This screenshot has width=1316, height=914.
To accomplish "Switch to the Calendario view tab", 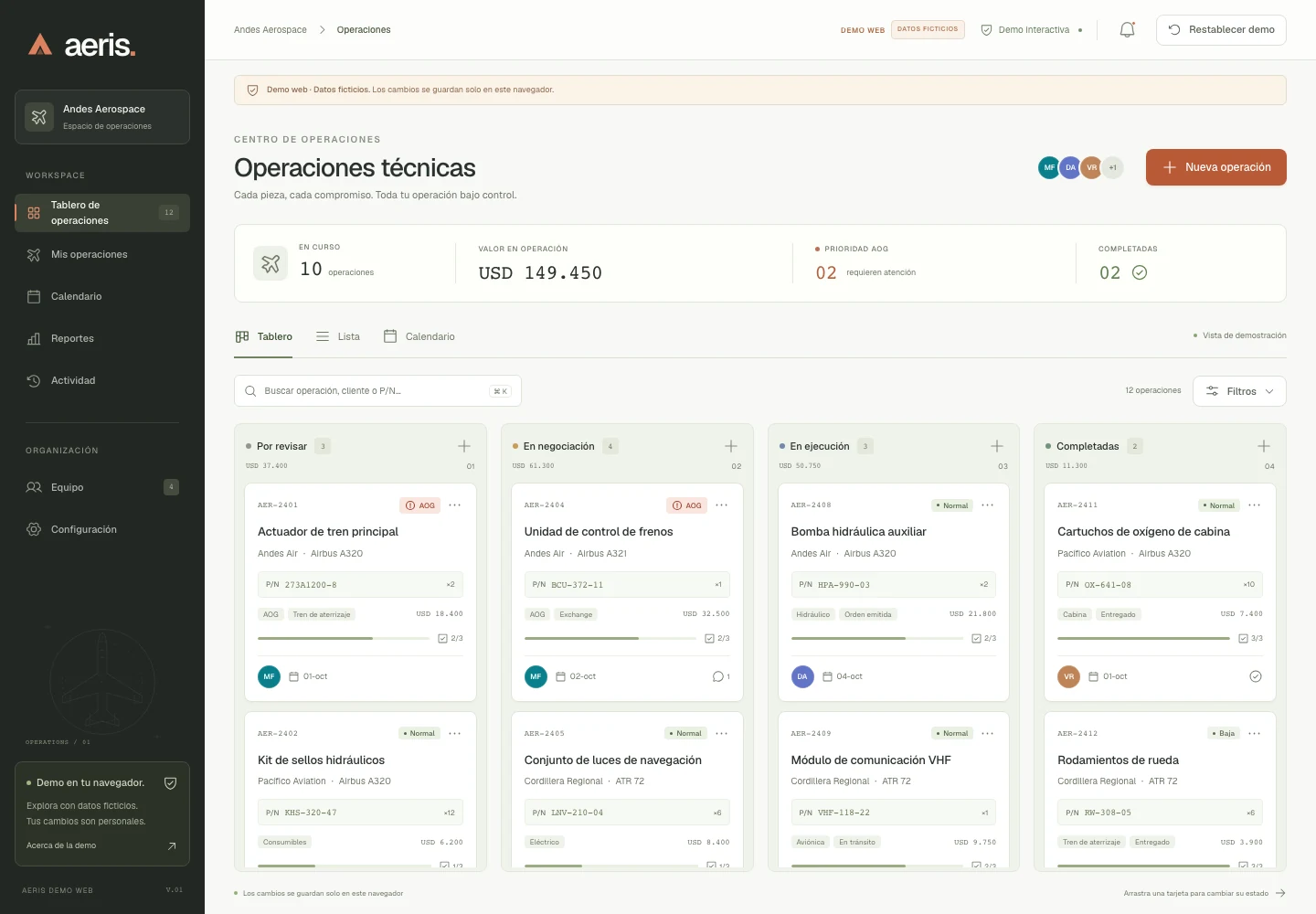I will (419, 336).
